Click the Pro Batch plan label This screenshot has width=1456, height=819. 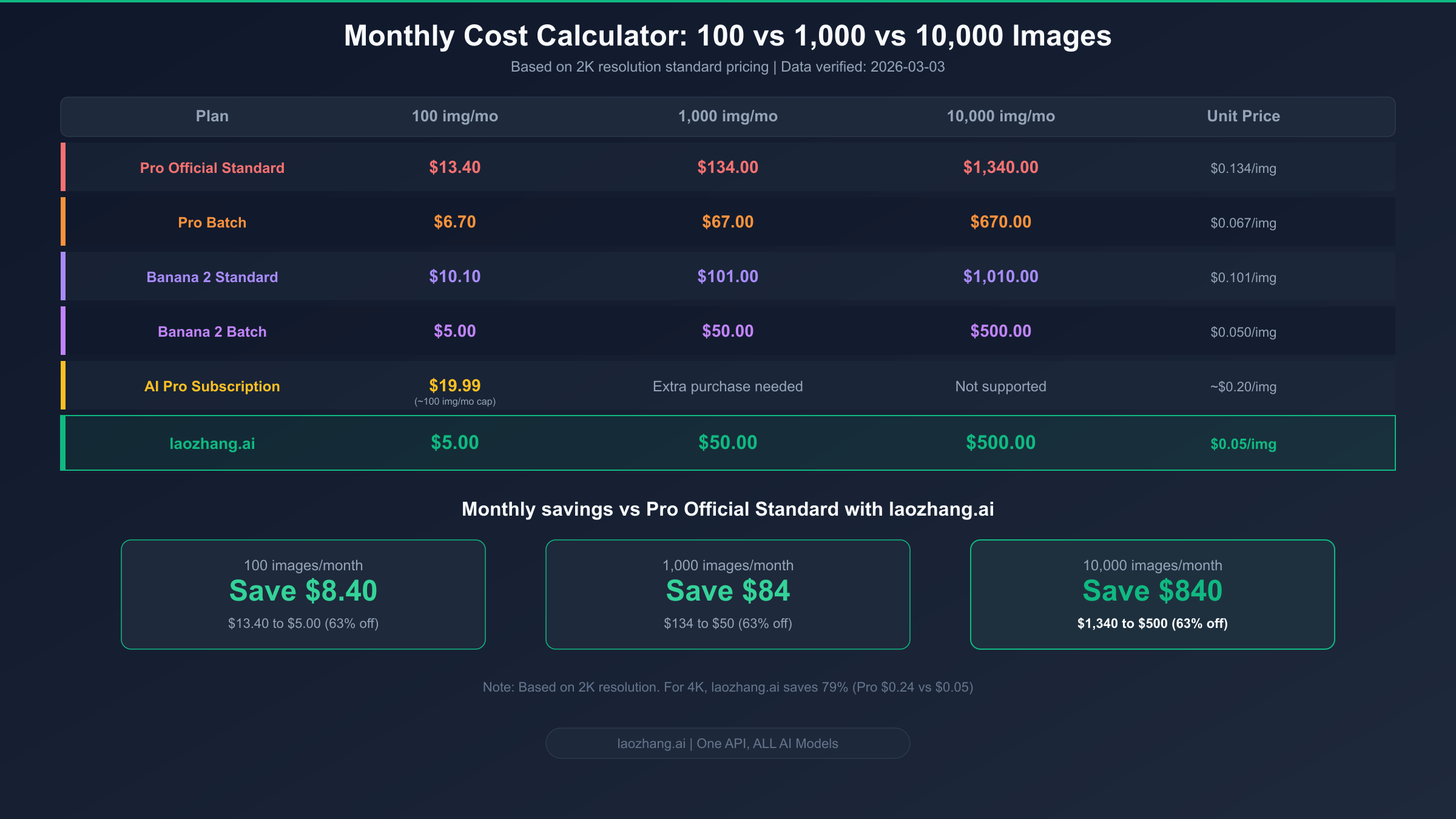click(x=212, y=222)
